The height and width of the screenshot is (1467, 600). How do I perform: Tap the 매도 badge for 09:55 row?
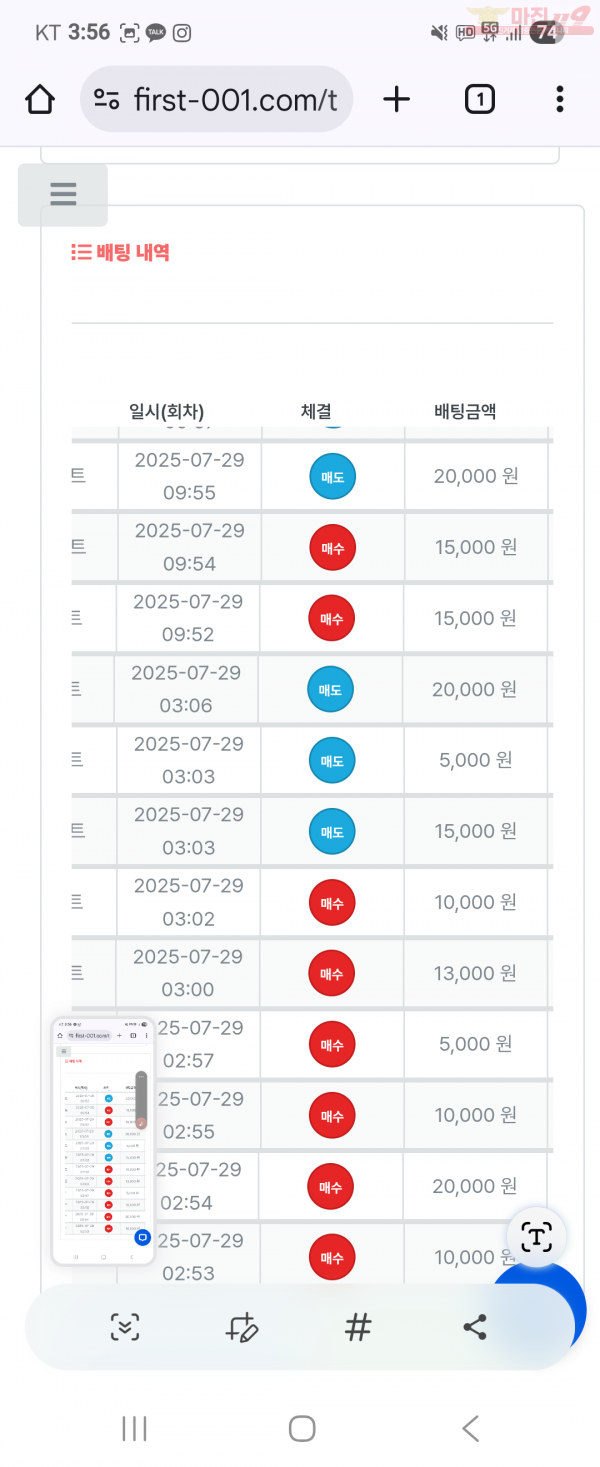332,476
